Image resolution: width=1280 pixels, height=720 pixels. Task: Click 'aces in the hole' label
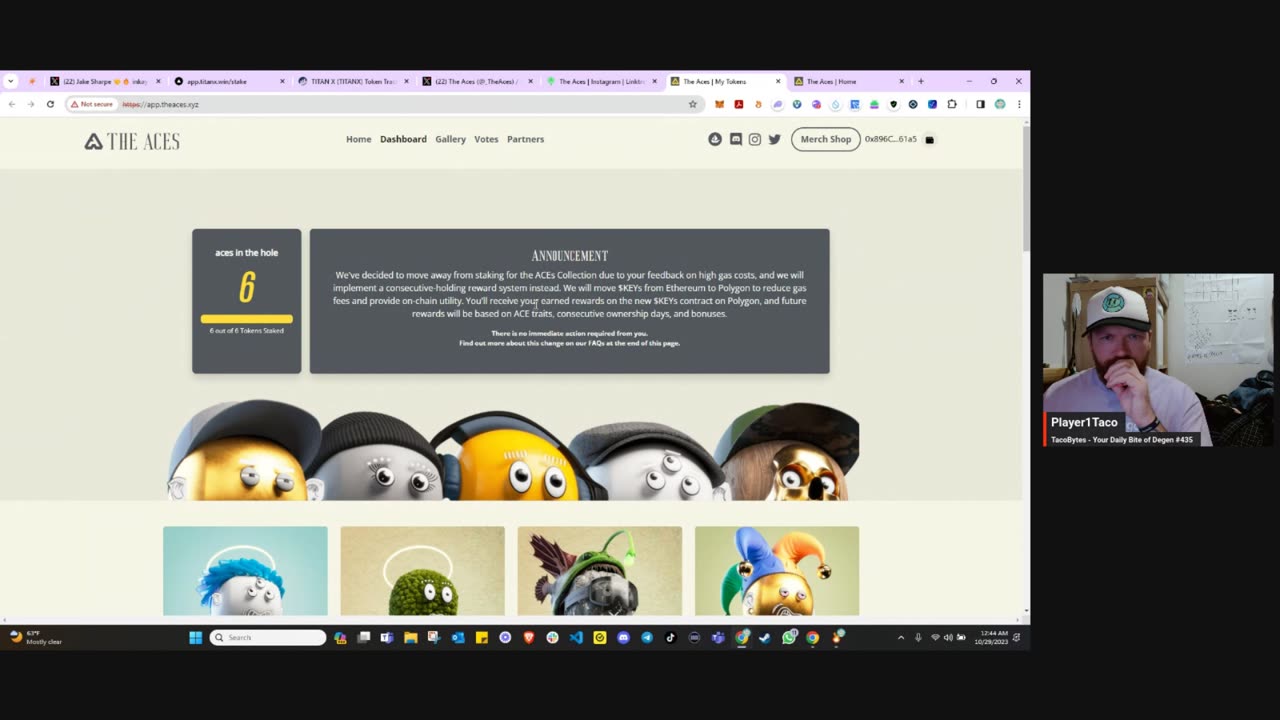246,253
